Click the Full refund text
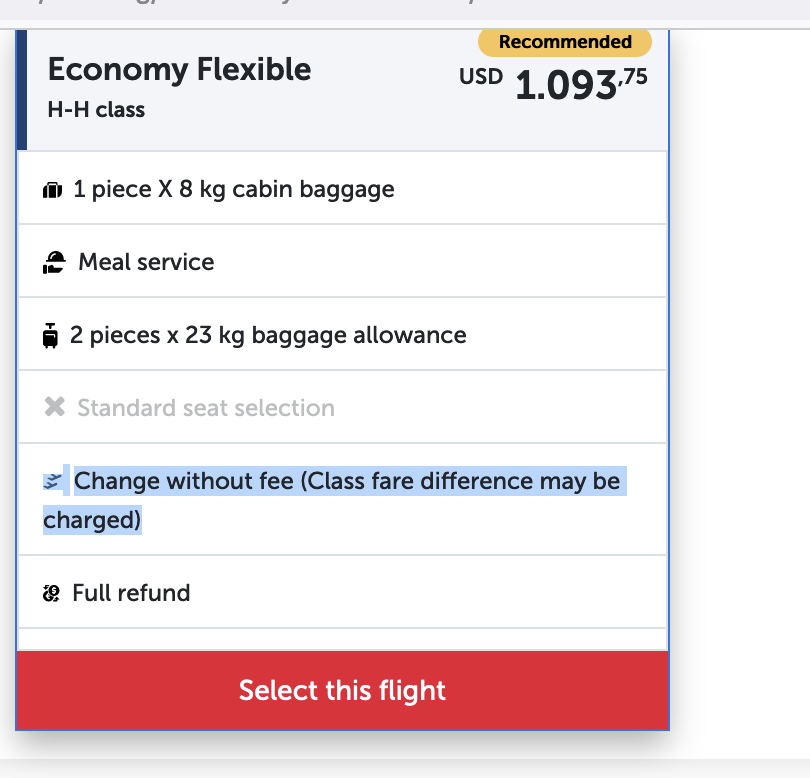This screenshot has width=810, height=778. [131, 593]
